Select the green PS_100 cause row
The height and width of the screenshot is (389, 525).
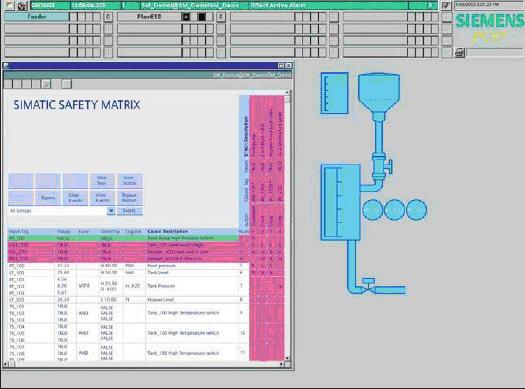(124, 238)
